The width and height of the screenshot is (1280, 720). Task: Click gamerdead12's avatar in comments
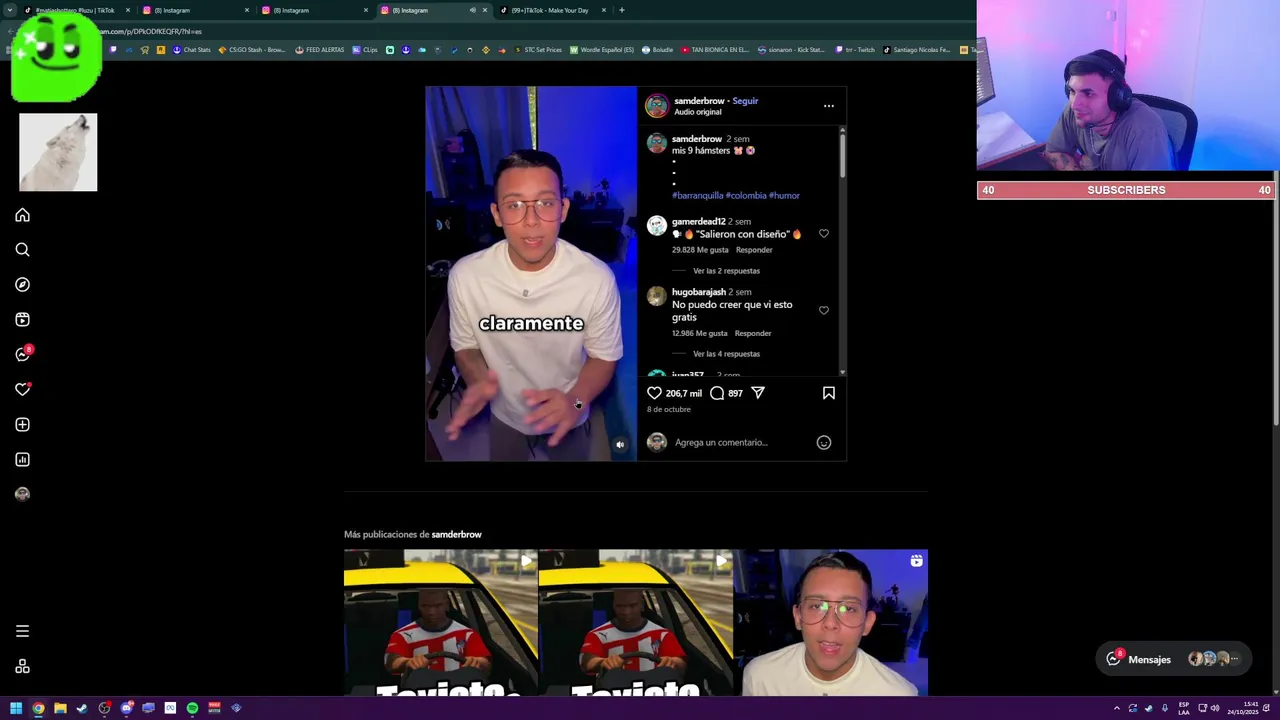(657, 225)
